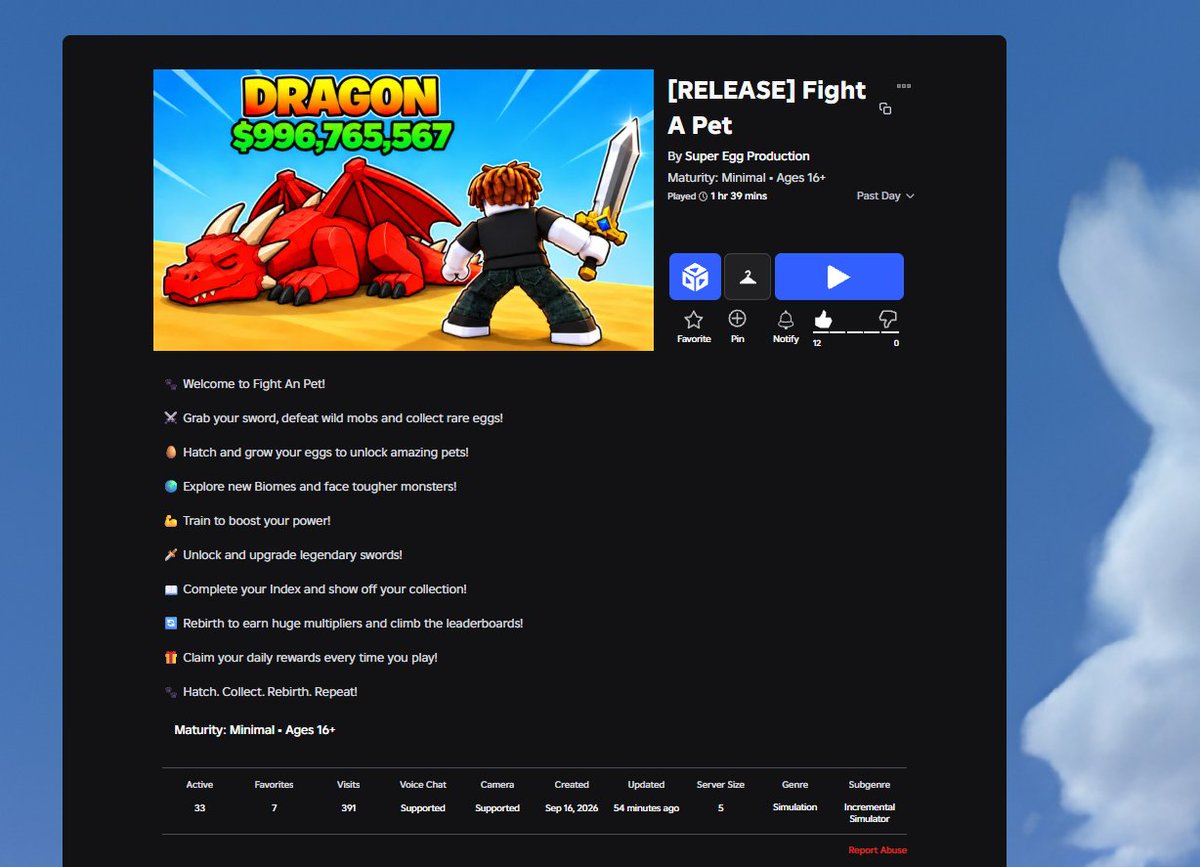1200x867 pixels.
Task: Click Explore new Biomes description line
Action: coord(310,486)
